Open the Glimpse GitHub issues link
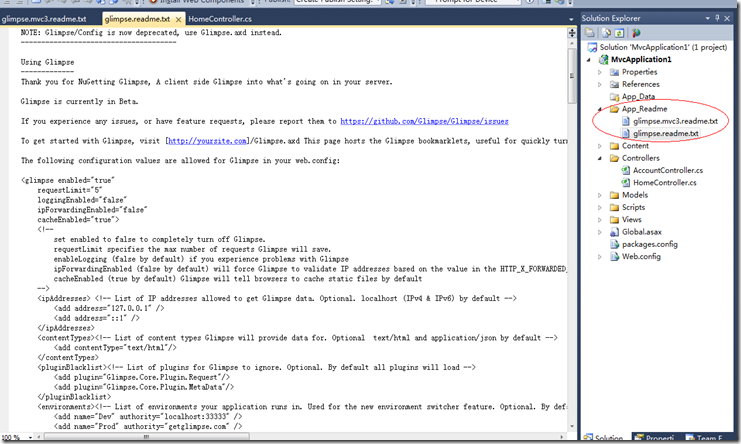This screenshot has height=444, width=741. 424,121
